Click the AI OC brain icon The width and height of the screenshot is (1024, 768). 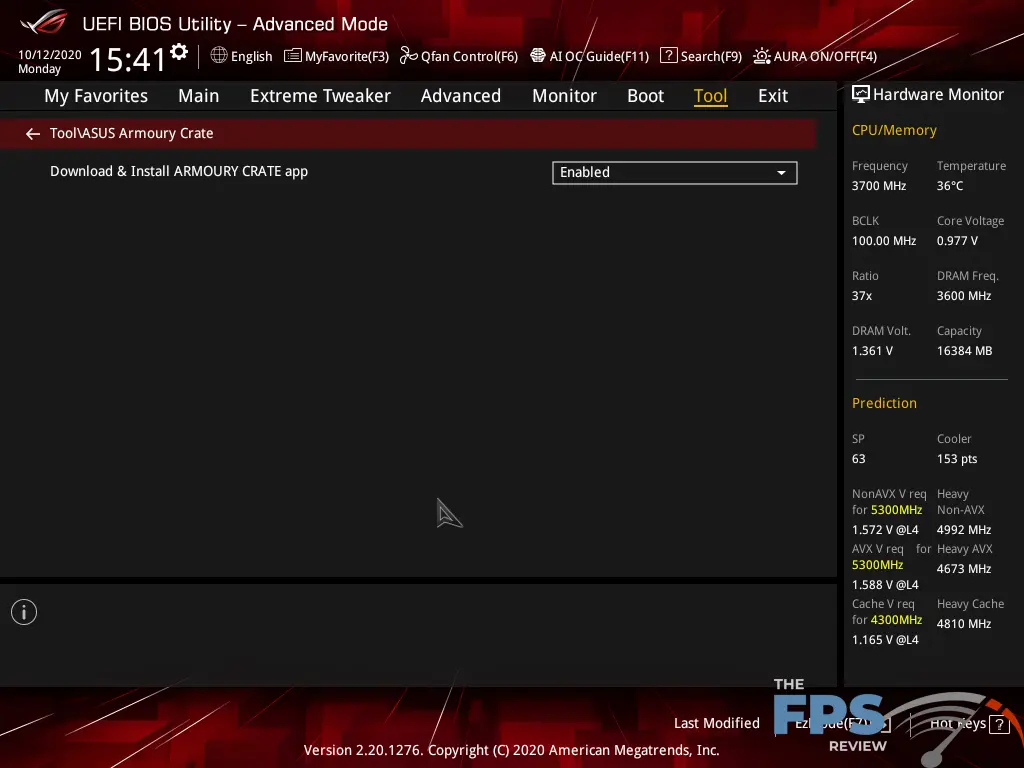click(537, 56)
